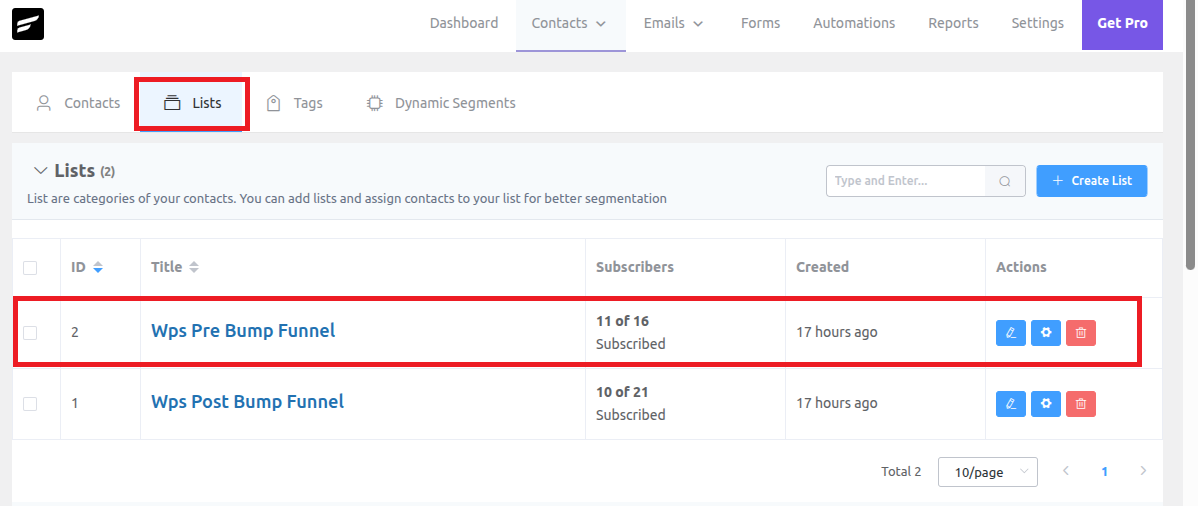
Task: Switch to the Lists tab
Action: coord(192,103)
